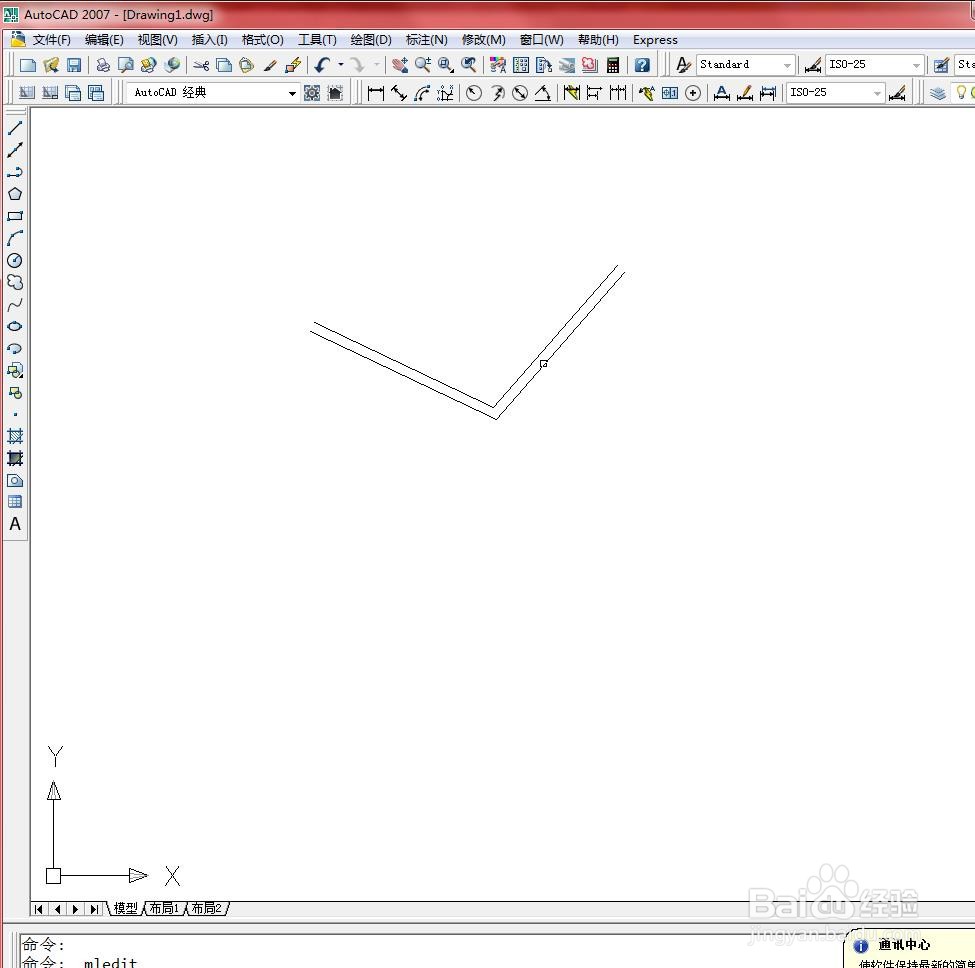Click the Open file icon
Screen dimensions: 975x968
[51, 65]
